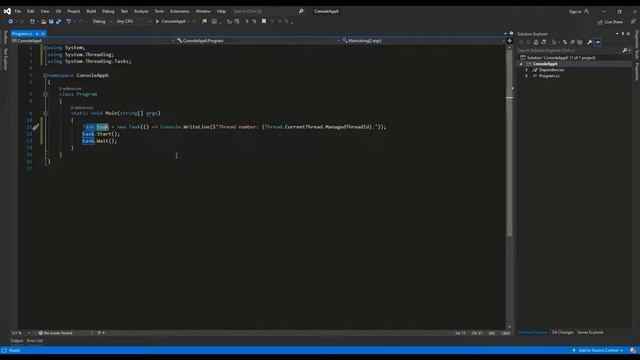640x360 pixels.
Task: Open the View menu
Action: pyautogui.click(x=45, y=11)
